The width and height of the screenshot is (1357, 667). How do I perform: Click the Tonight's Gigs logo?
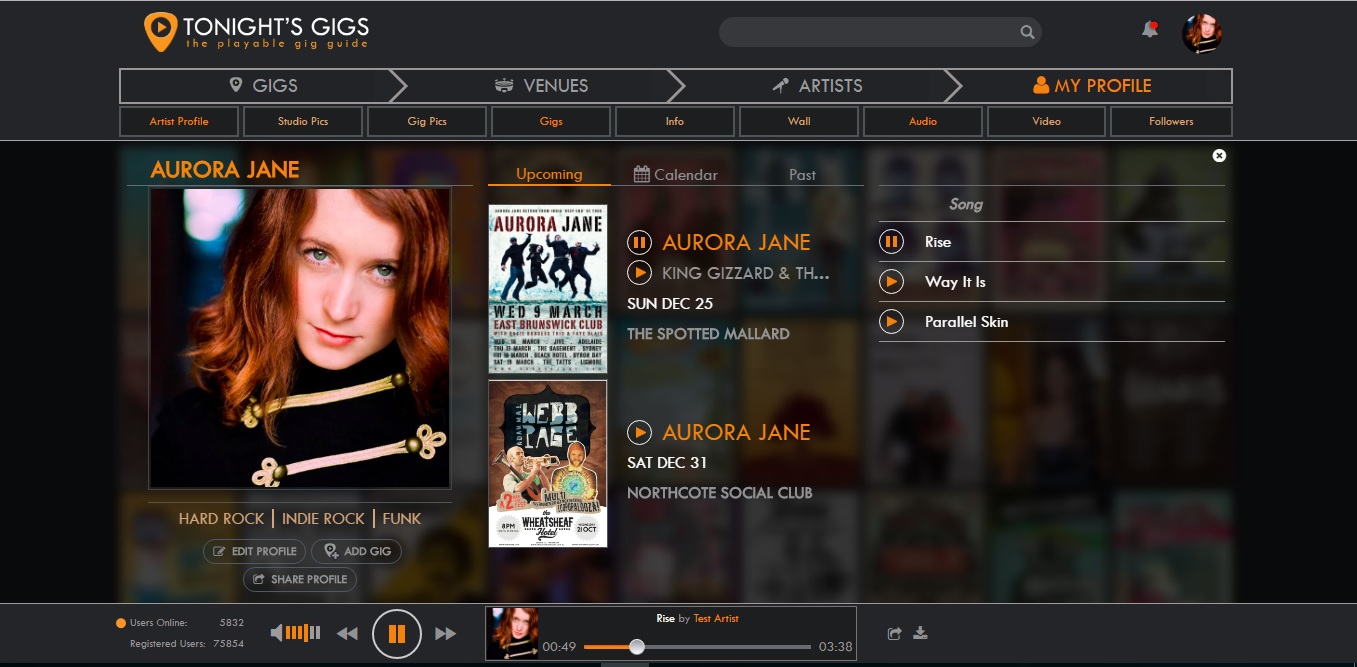(256, 32)
